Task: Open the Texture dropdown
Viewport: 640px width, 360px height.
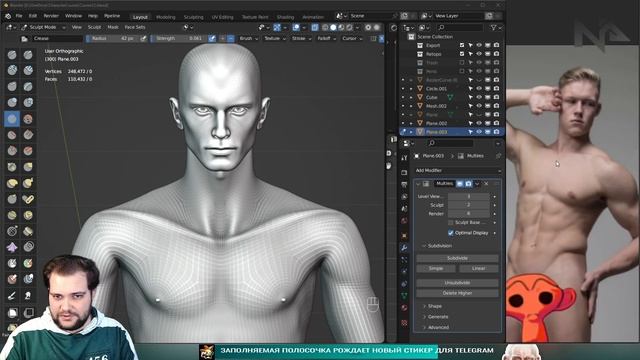Action: [x=275, y=38]
